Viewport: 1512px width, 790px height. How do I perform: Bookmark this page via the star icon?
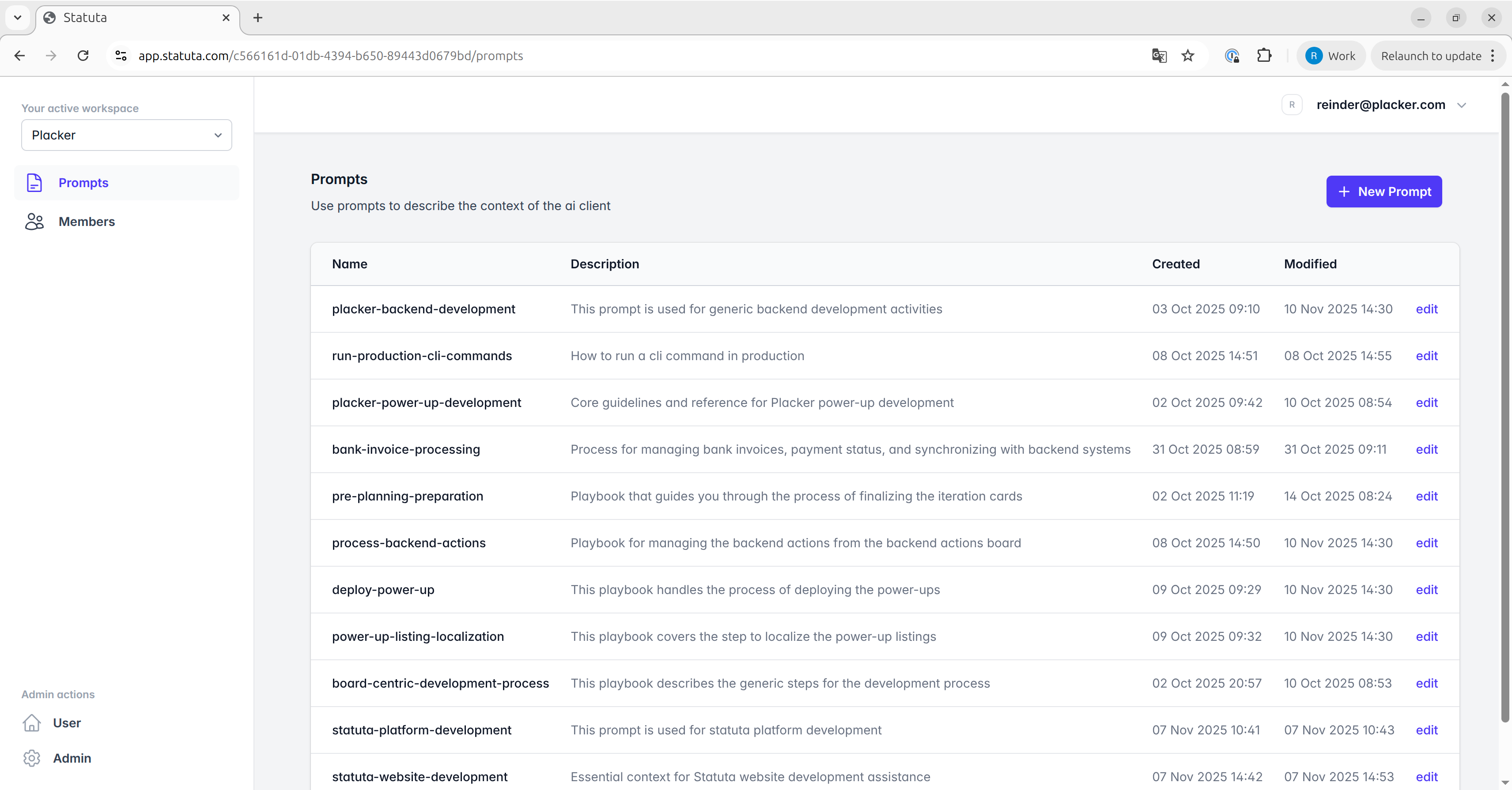point(1188,56)
